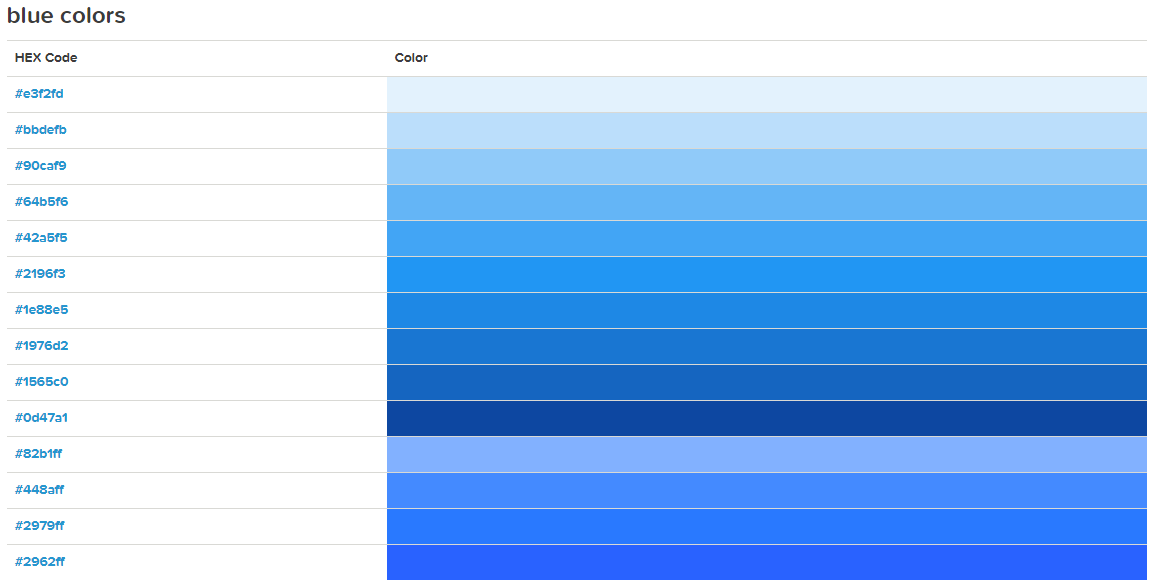This screenshot has width=1154, height=588.
Task: Select the #448aff accent color swatch
Action: point(767,492)
